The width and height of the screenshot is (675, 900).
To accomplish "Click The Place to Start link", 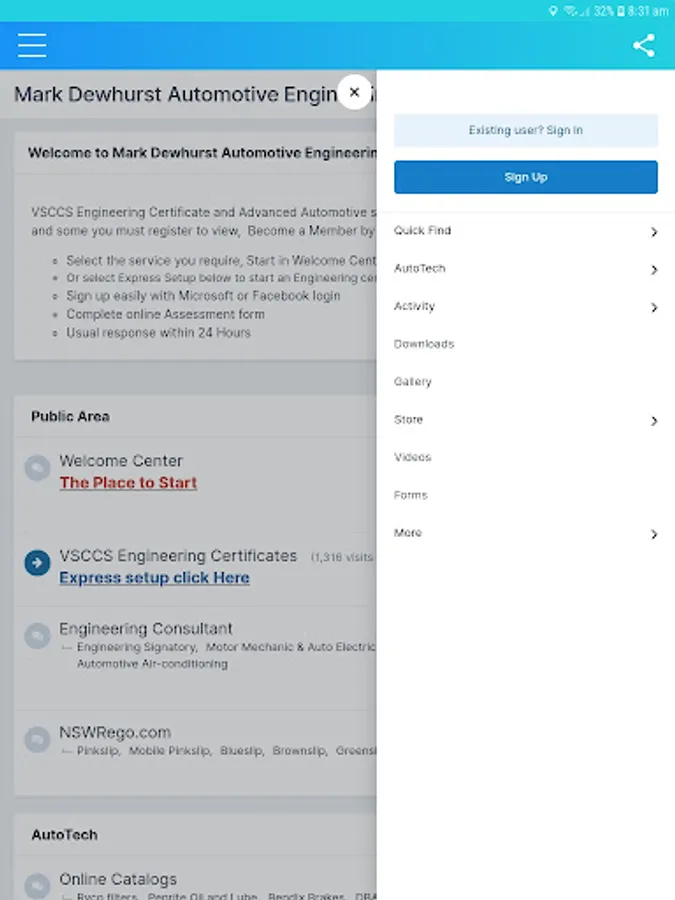I will [128, 483].
